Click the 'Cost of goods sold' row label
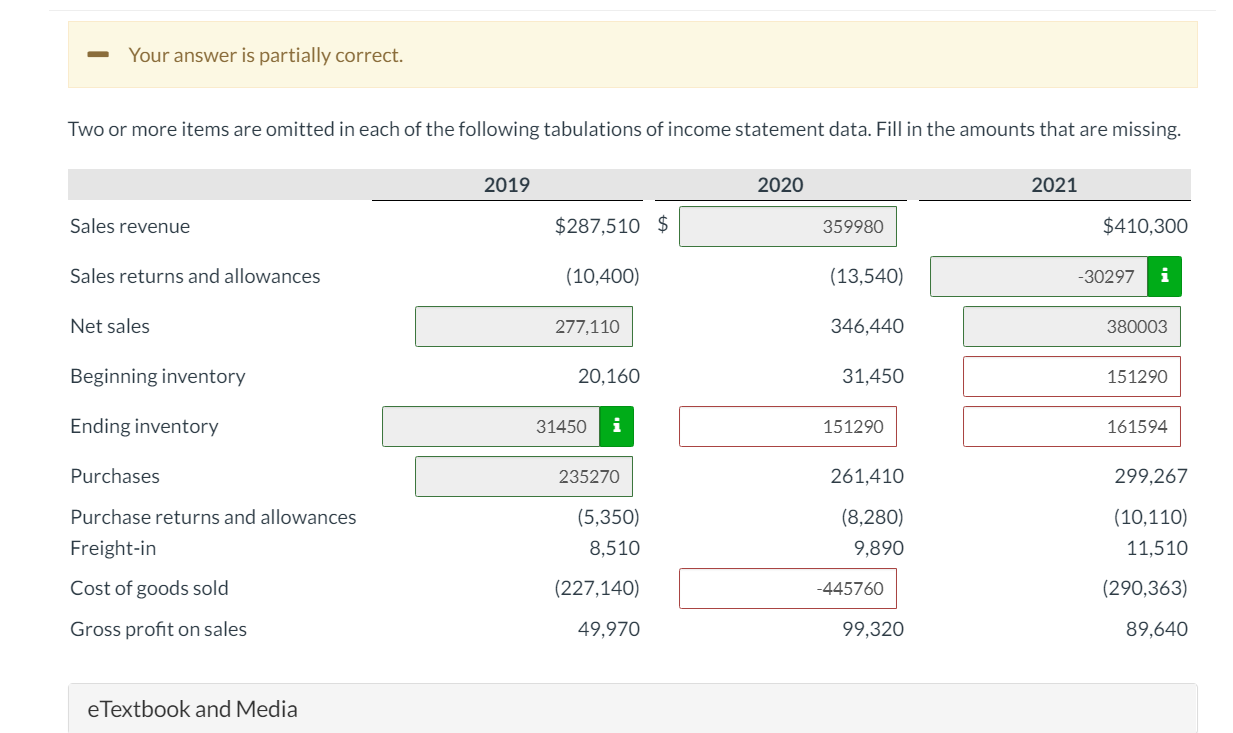 pos(149,588)
